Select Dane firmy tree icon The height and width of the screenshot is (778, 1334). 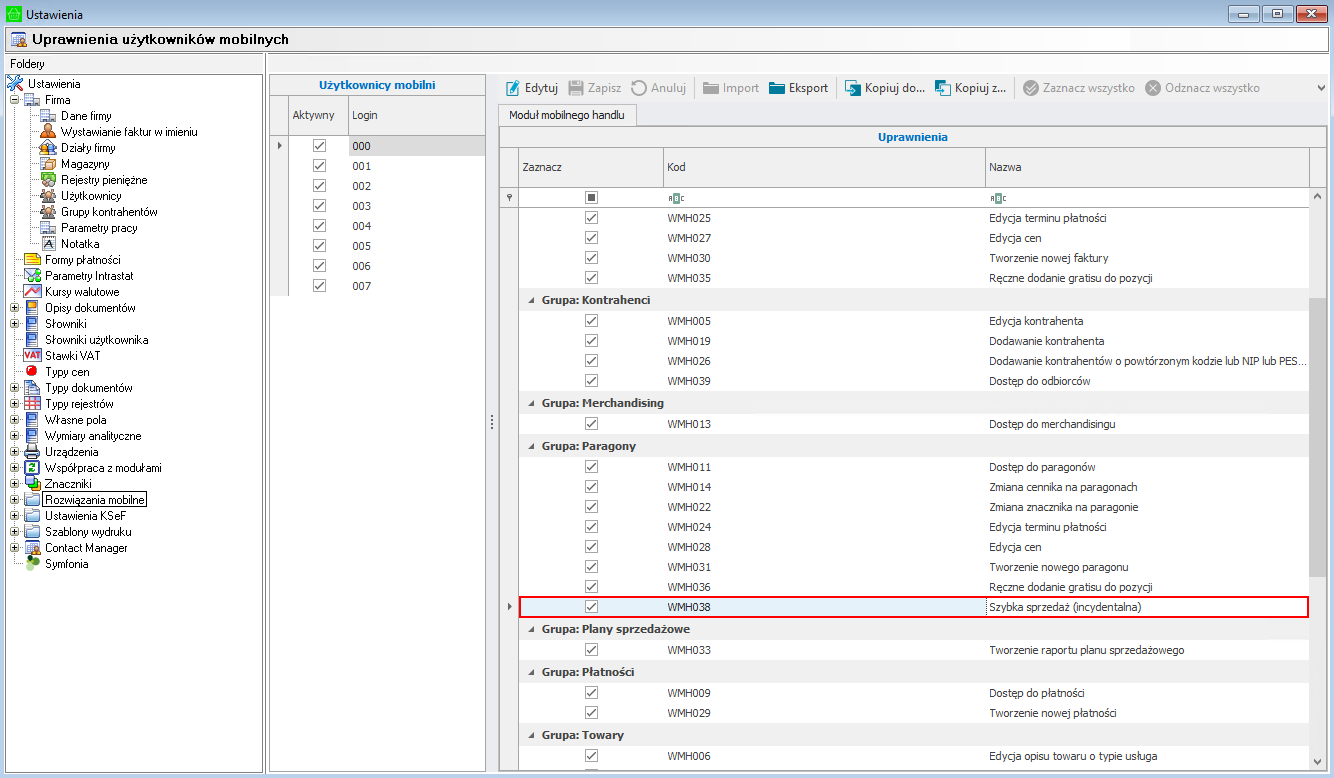[x=48, y=116]
